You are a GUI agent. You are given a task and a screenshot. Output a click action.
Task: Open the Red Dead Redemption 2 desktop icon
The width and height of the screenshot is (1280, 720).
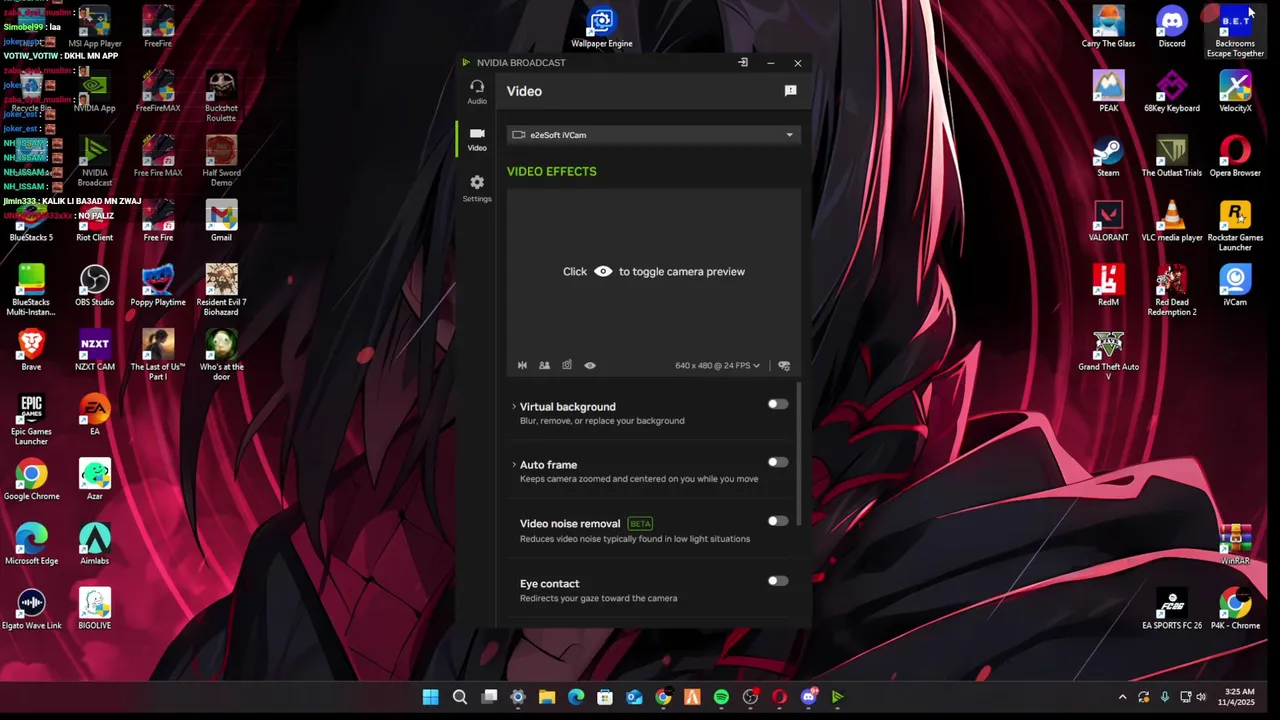tap(1172, 291)
